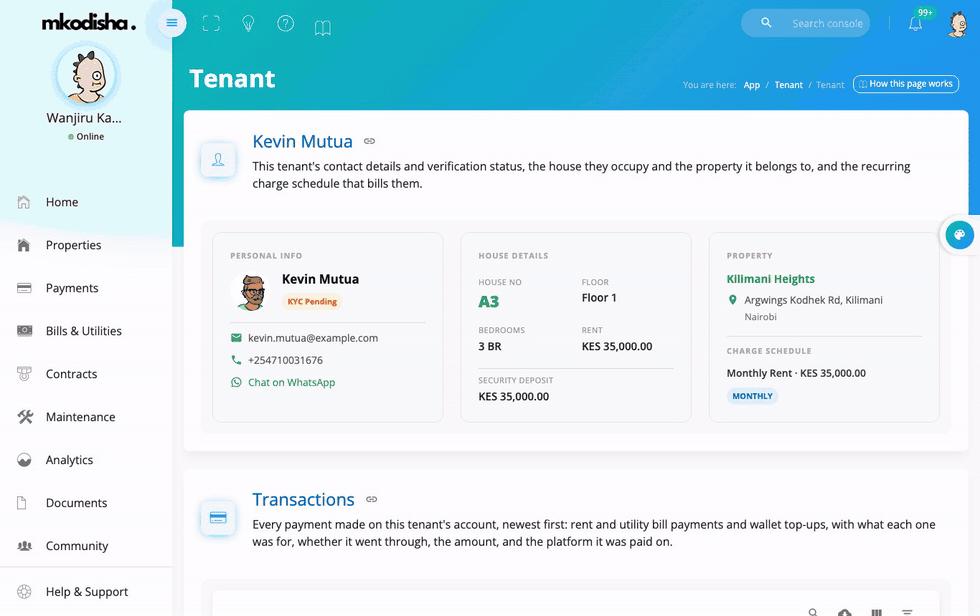Image resolution: width=980 pixels, height=616 pixels.
Task: Click the App breadcrumb link
Action: 751,85
